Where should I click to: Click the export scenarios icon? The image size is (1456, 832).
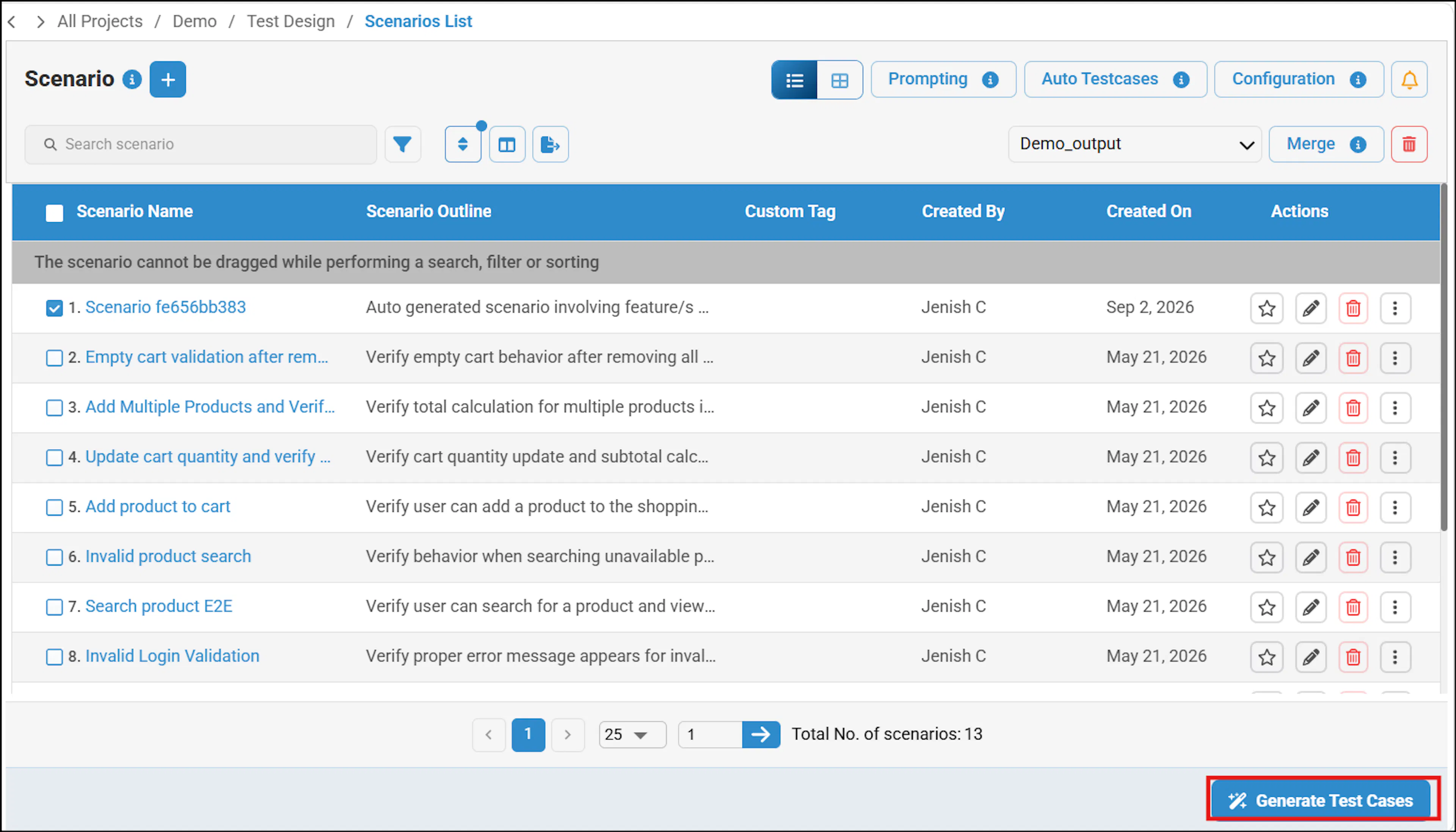[x=550, y=144]
